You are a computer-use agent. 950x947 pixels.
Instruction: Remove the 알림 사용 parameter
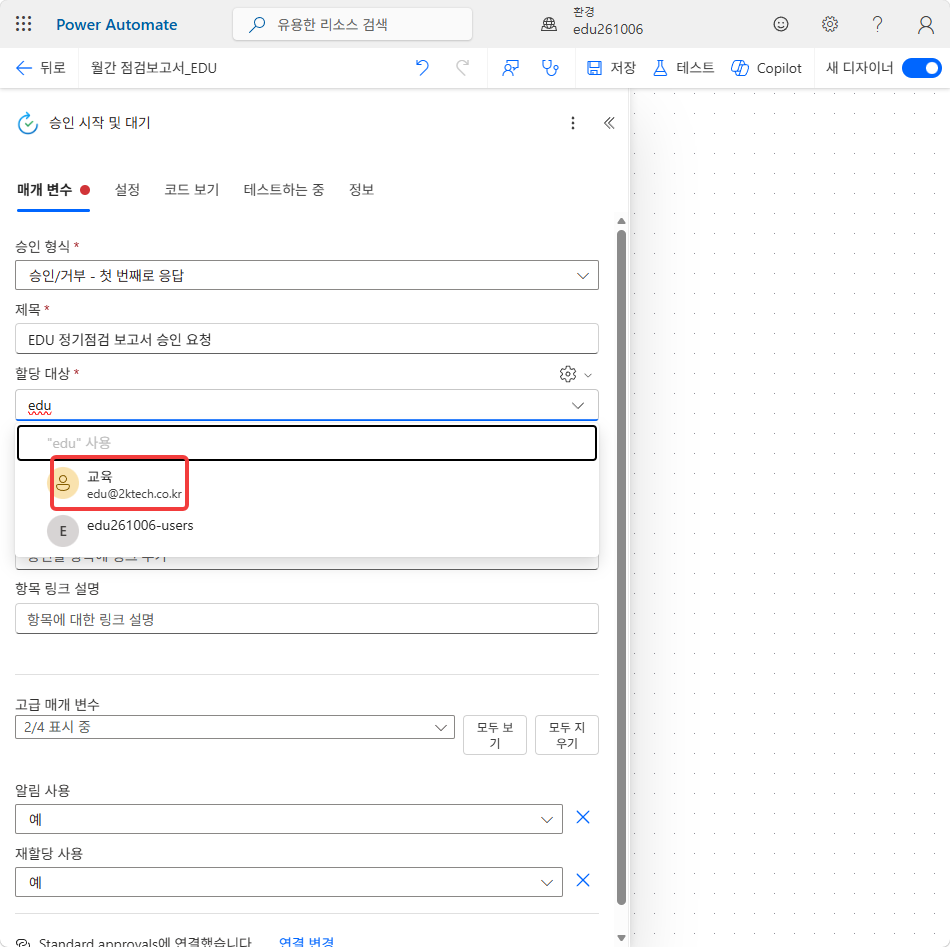point(582,817)
